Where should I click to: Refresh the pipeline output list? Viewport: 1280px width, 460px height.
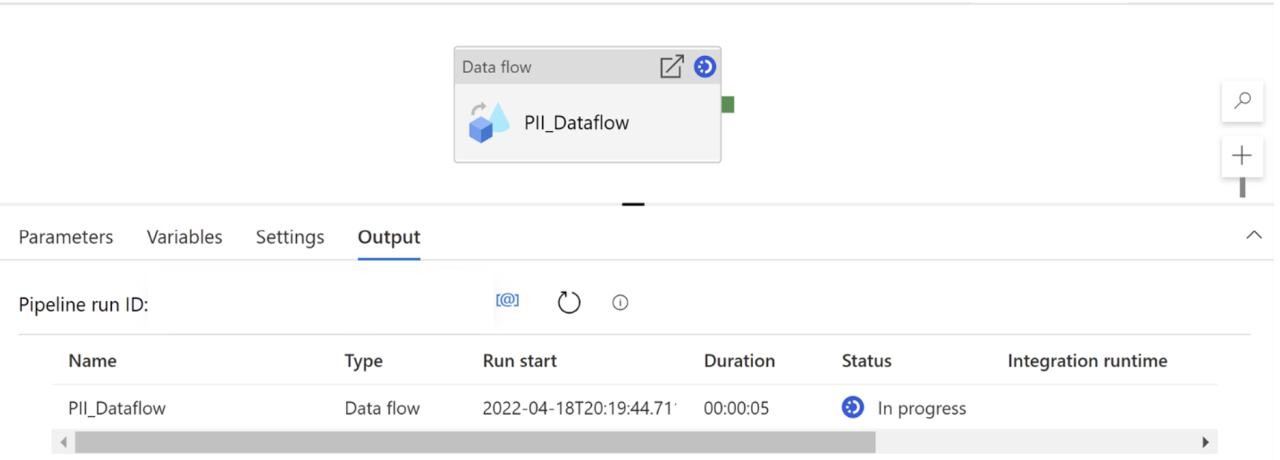coord(569,302)
